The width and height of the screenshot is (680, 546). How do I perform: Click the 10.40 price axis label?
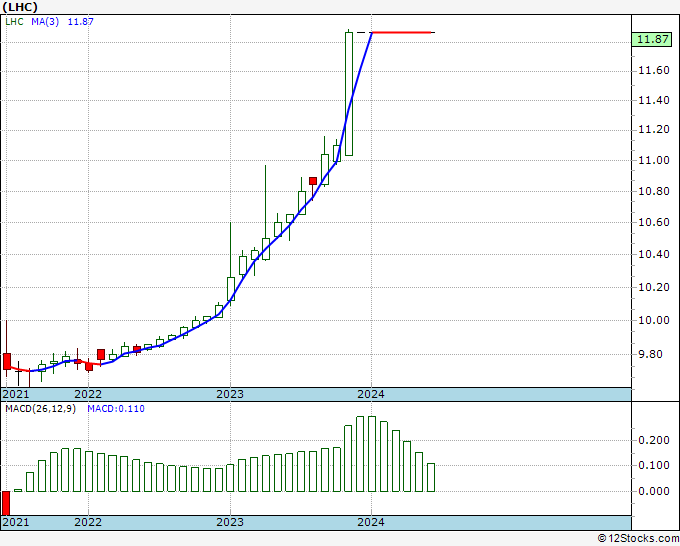[654, 254]
